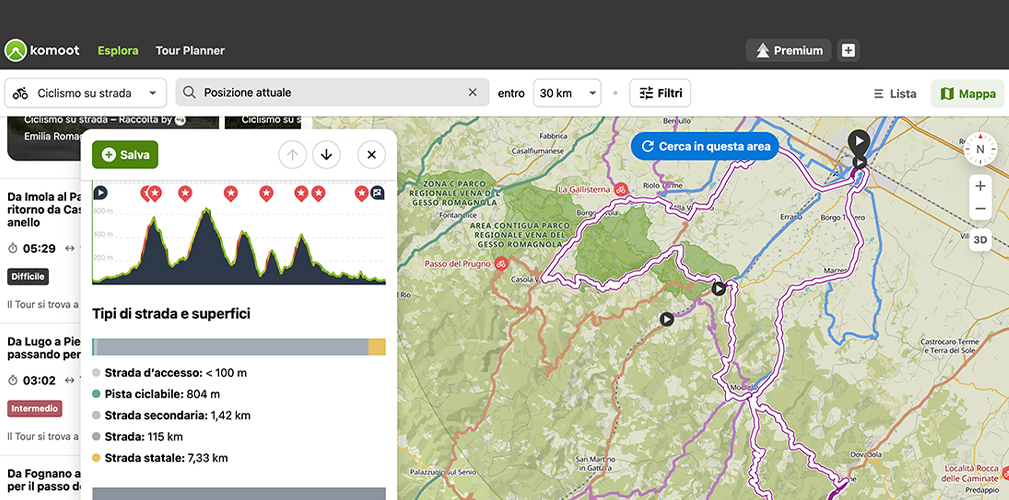Viewport: 1009px width, 500px height.
Task: Open the 30 km distance dropdown
Action: click(566, 93)
